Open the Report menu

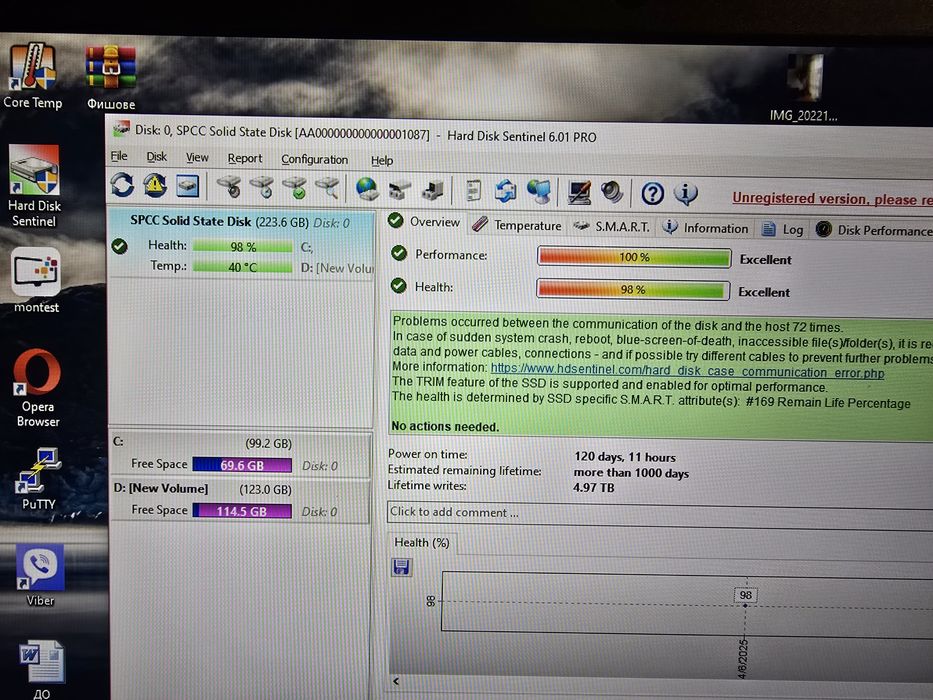[x=245, y=158]
